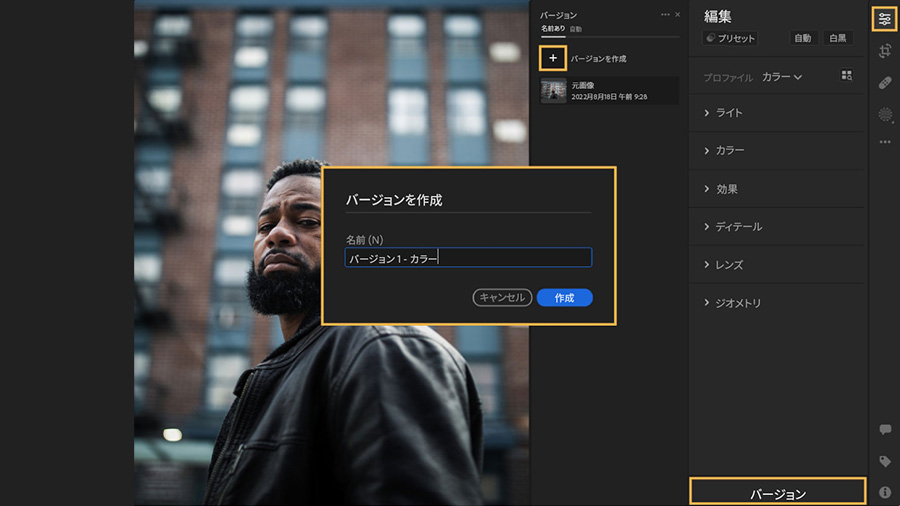Click the 2022年8月18日 date text
The image size is (900, 506).
(x=609, y=97)
